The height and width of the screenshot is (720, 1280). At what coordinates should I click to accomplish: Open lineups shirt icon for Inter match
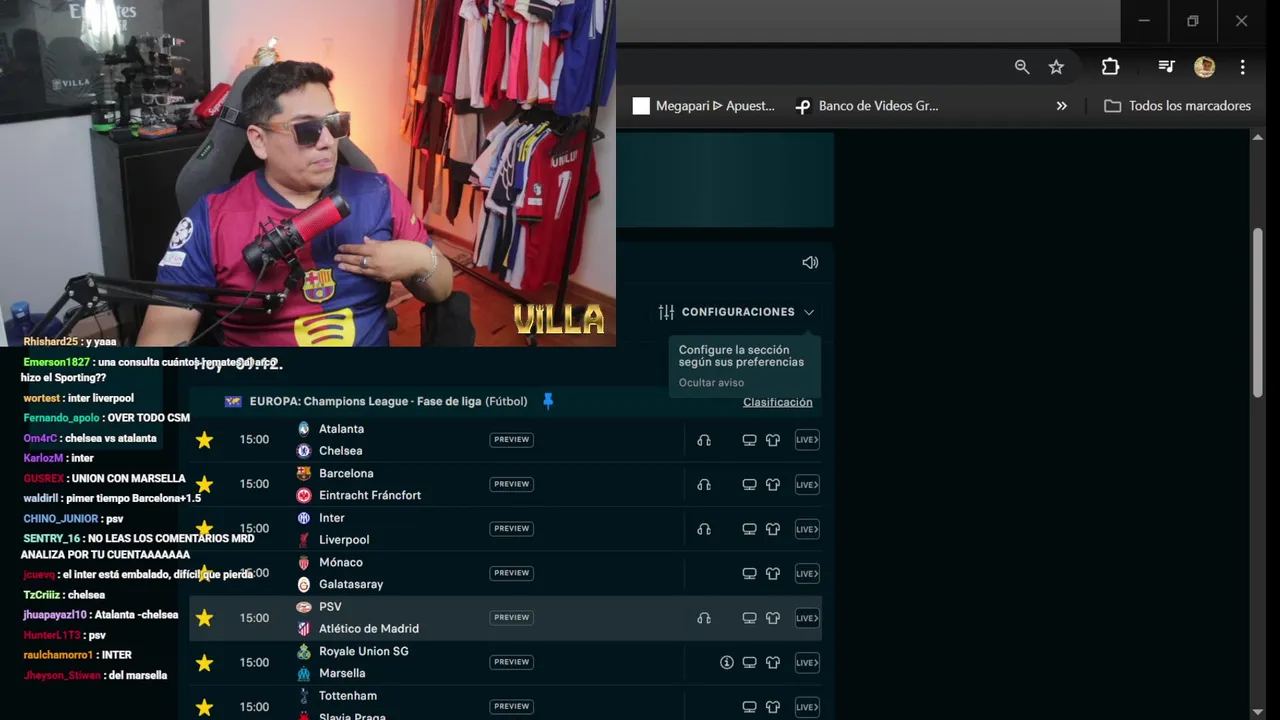click(x=773, y=529)
